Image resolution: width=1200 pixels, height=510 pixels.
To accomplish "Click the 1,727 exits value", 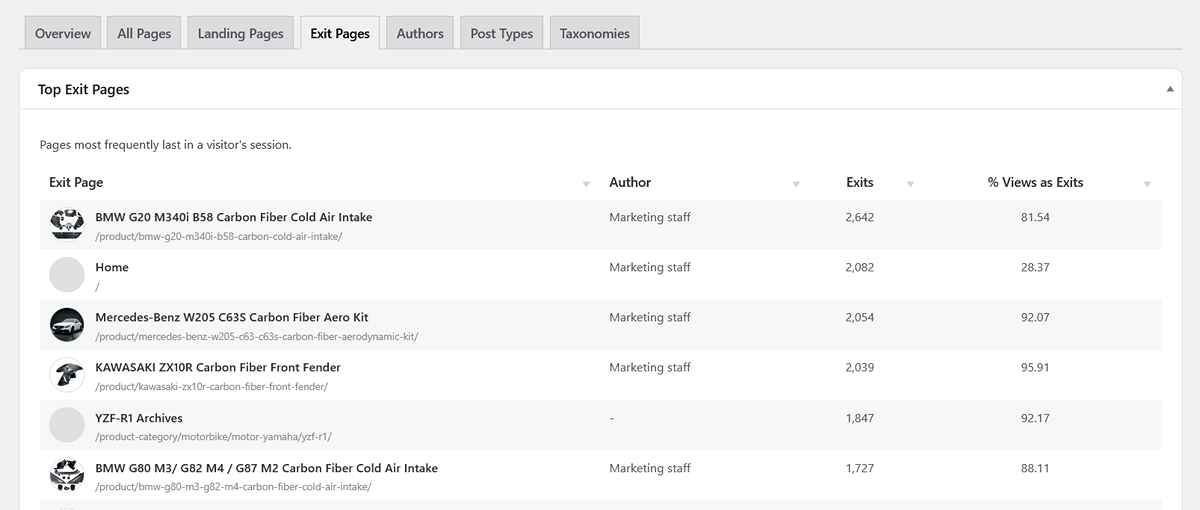I will (860, 468).
